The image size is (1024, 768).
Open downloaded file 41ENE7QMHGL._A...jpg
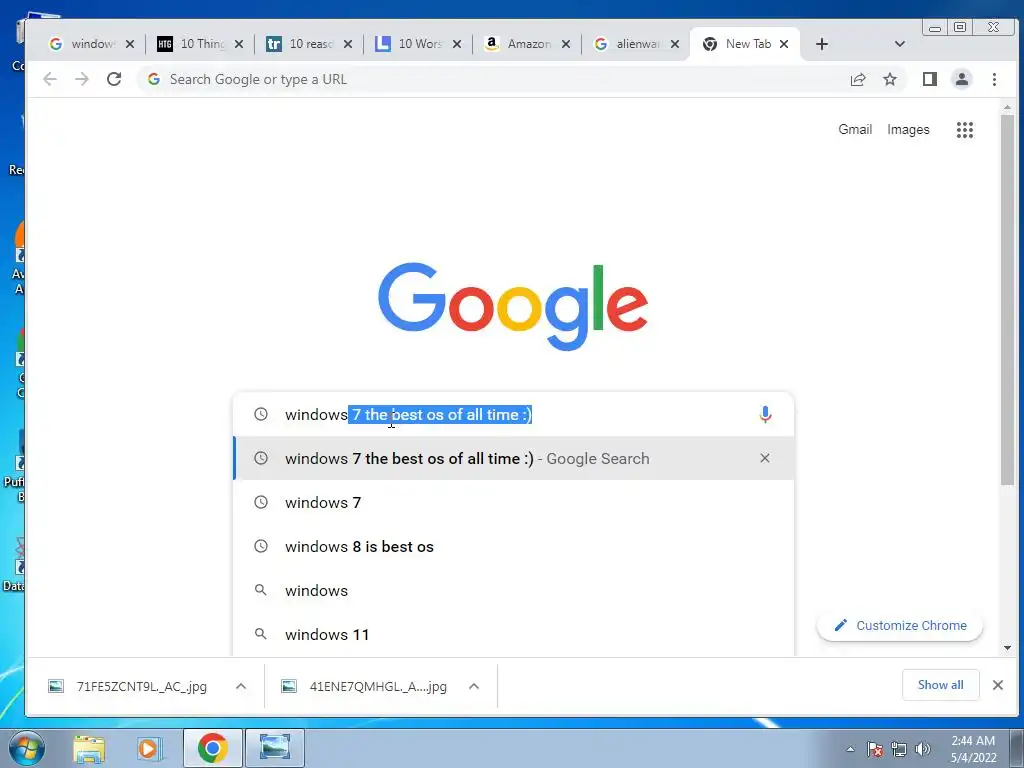[366, 686]
